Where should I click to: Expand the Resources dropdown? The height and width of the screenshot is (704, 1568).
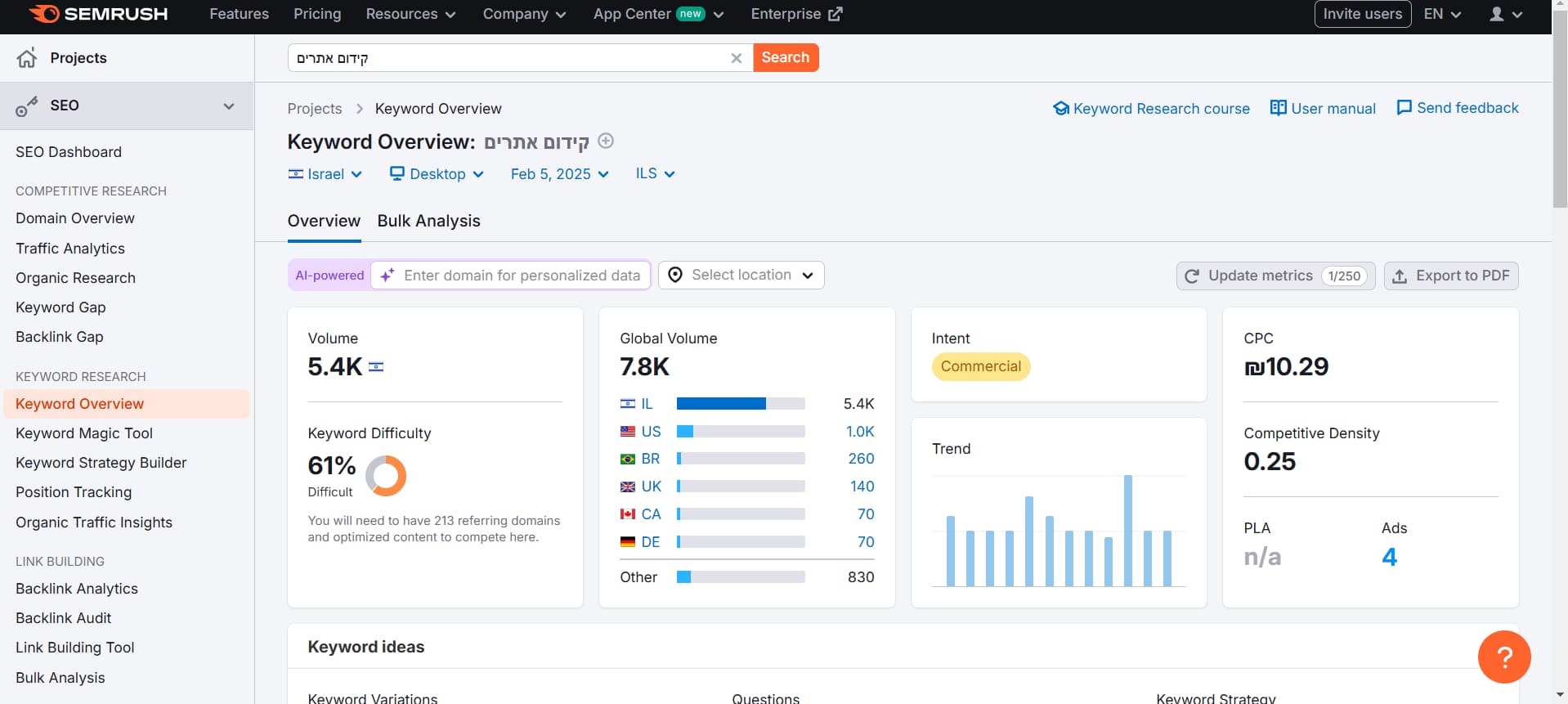410,14
